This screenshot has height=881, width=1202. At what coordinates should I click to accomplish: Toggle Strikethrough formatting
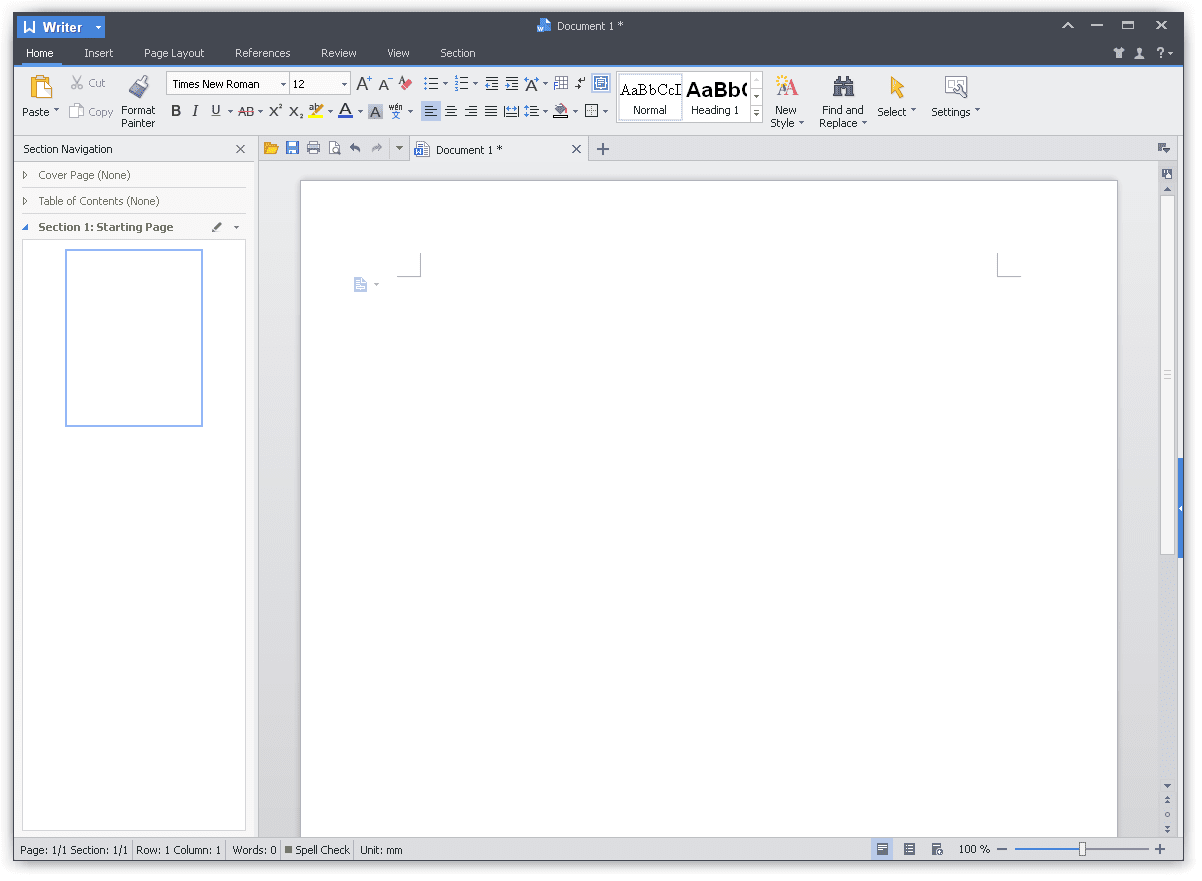tap(246, 111)
